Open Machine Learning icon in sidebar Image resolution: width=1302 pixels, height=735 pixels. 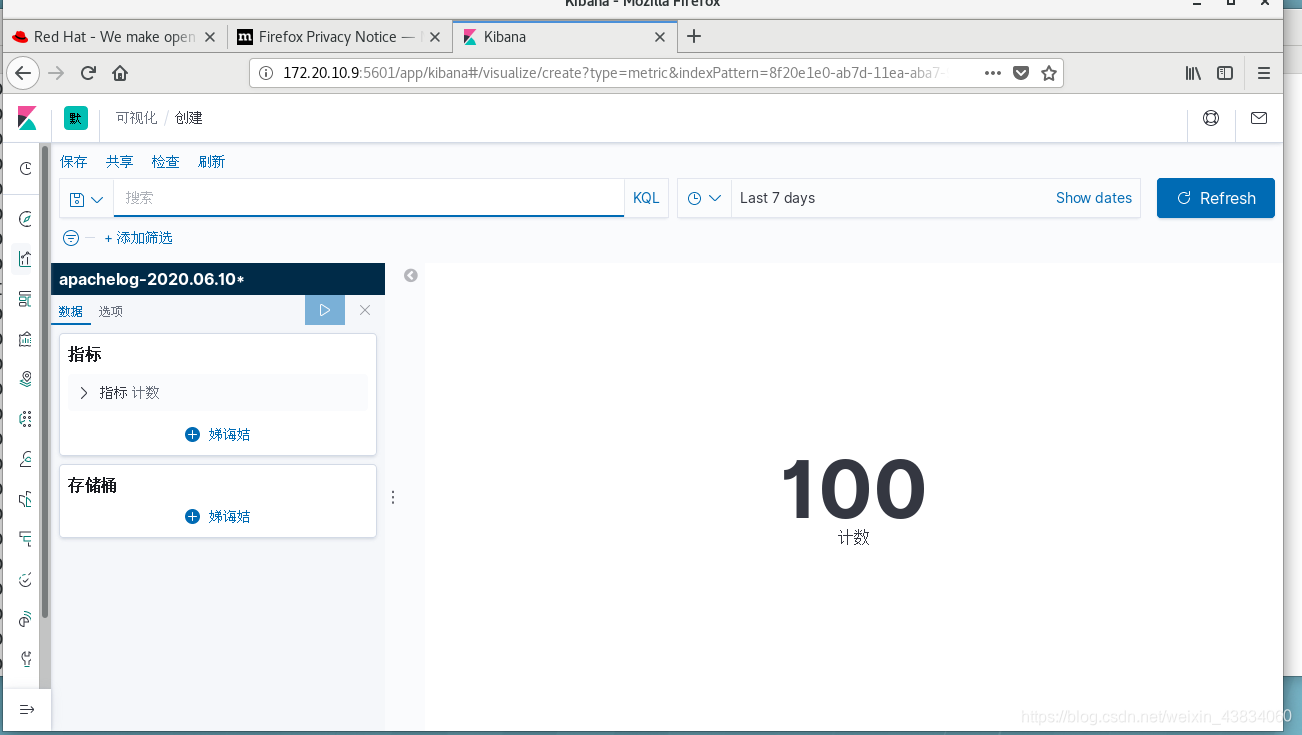click(x=26, y=419)
